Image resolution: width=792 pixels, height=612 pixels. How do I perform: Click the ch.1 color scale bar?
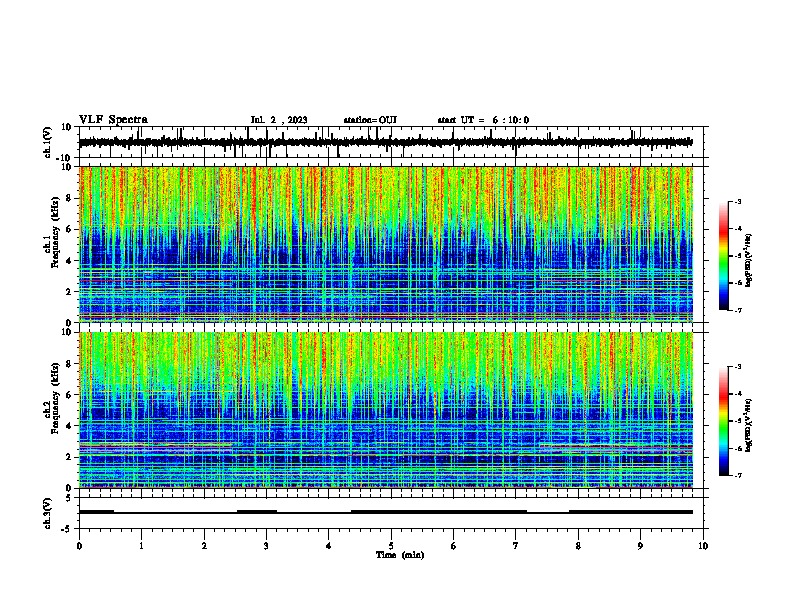click(x=724, y=256)
